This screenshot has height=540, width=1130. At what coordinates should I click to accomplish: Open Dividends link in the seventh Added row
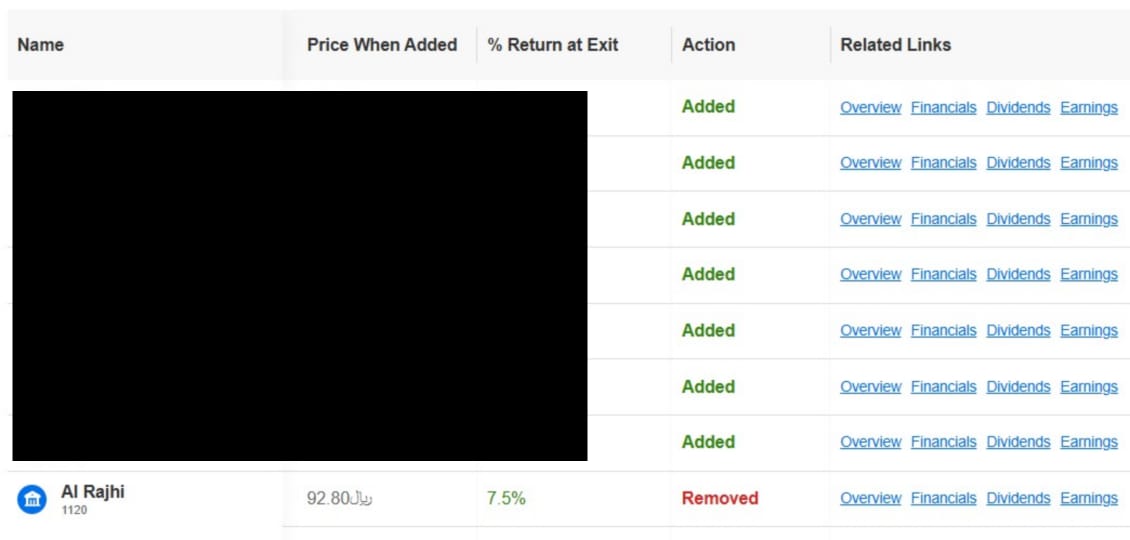coord(1018,442)
